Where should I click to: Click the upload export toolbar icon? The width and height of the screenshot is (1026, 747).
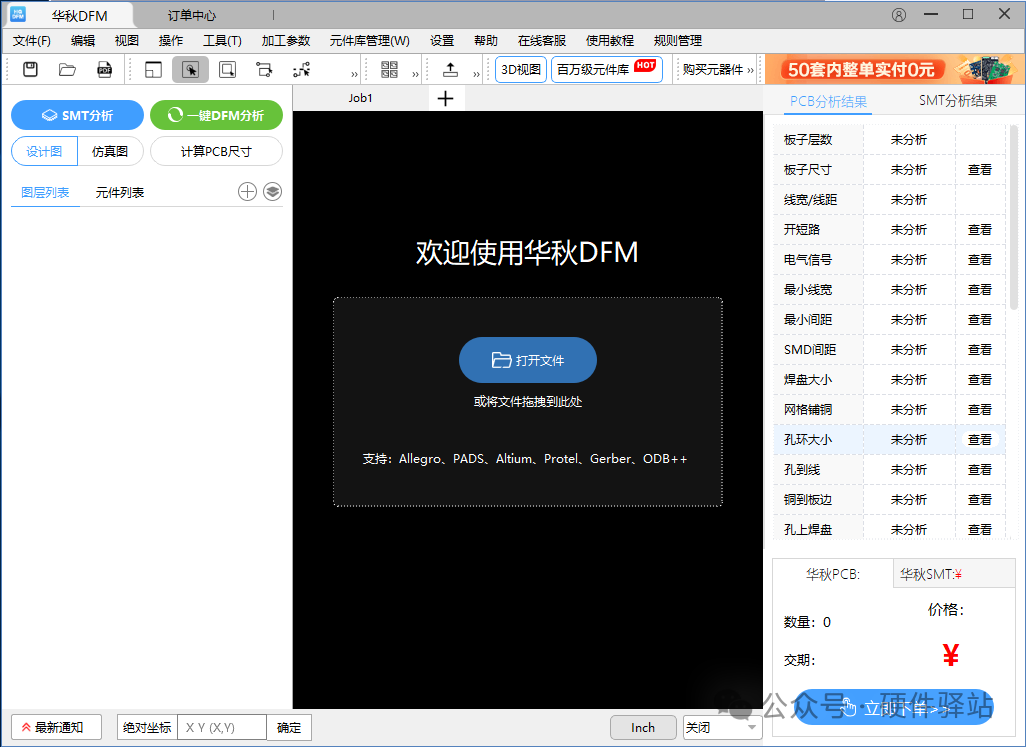(450, 69)
